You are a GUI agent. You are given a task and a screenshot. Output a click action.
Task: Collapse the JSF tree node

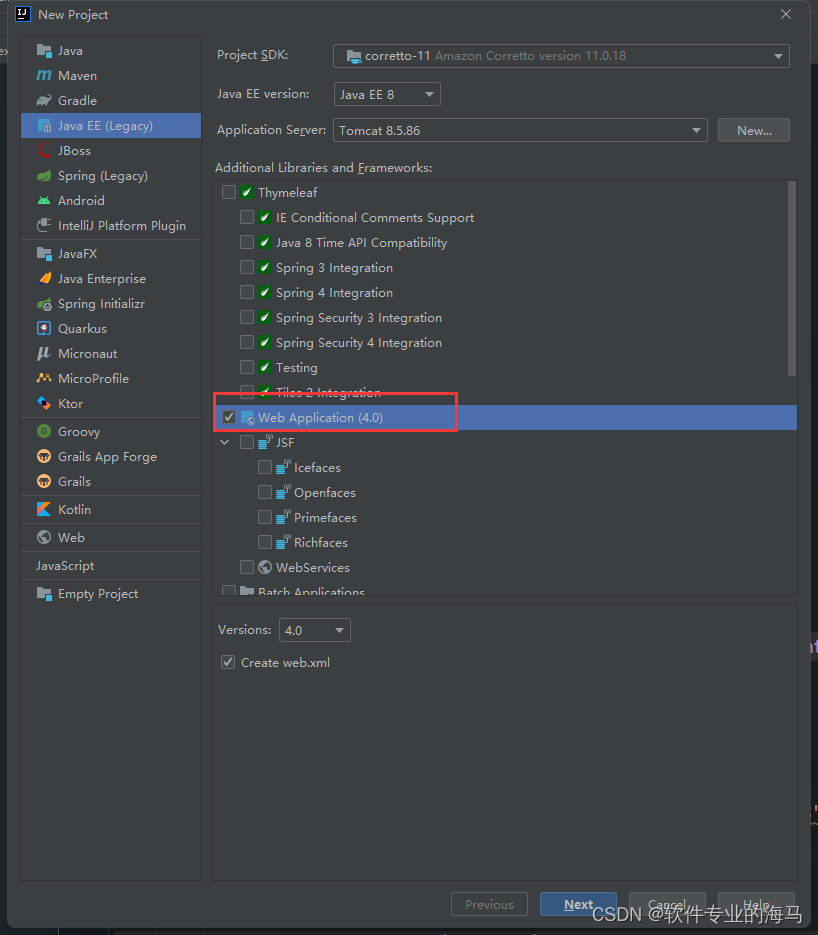tap(225, 442)
